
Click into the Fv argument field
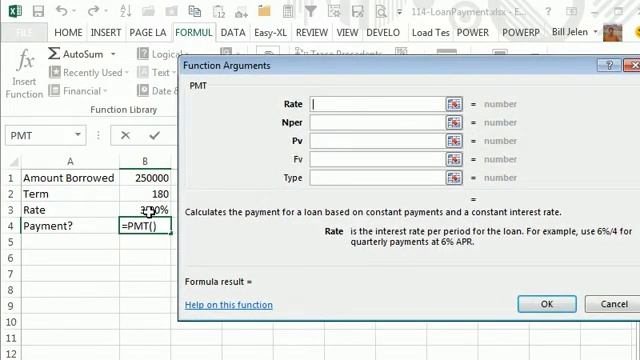377,159
